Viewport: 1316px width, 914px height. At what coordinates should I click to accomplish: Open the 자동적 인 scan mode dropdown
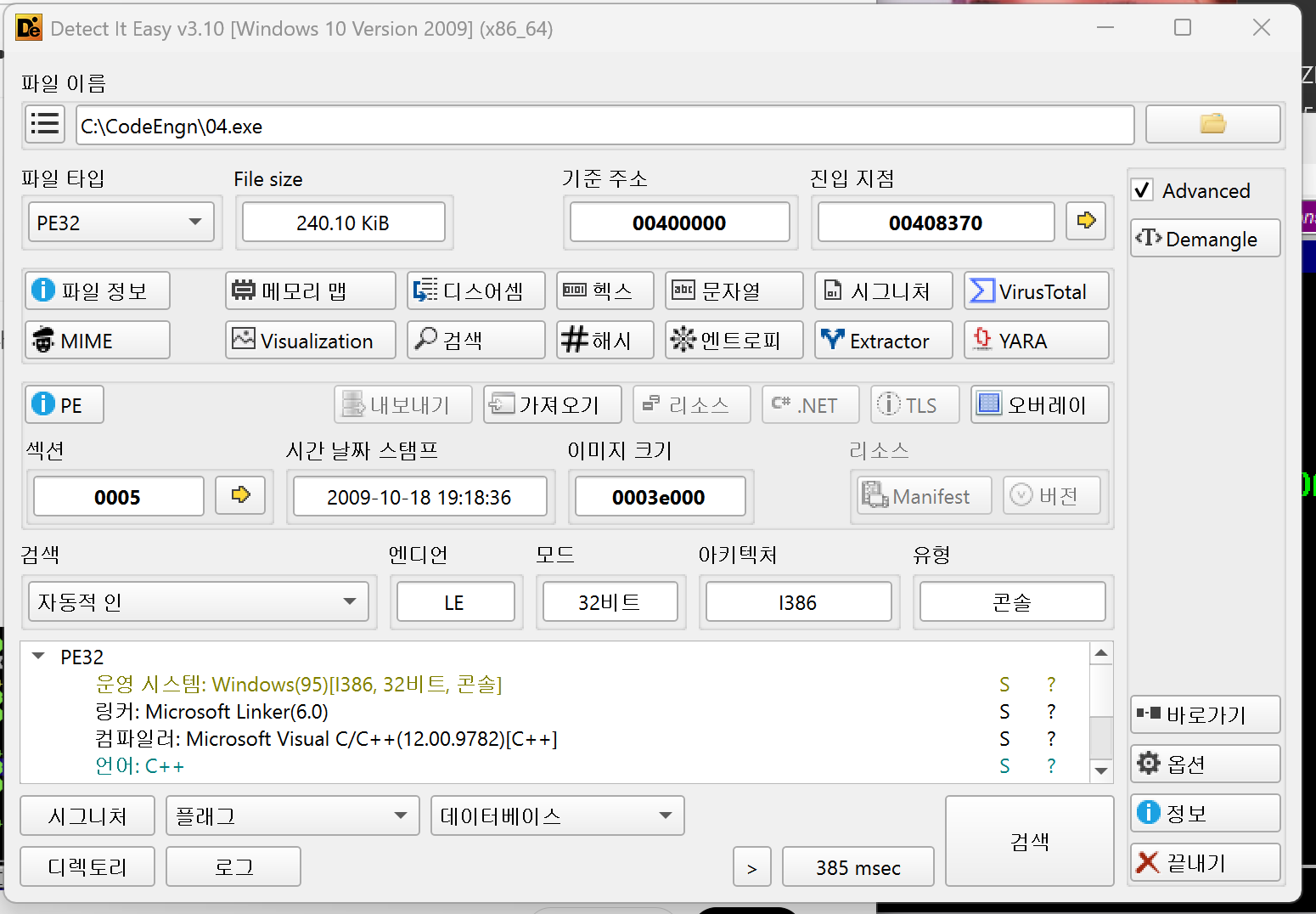click(x=199, y=601)
